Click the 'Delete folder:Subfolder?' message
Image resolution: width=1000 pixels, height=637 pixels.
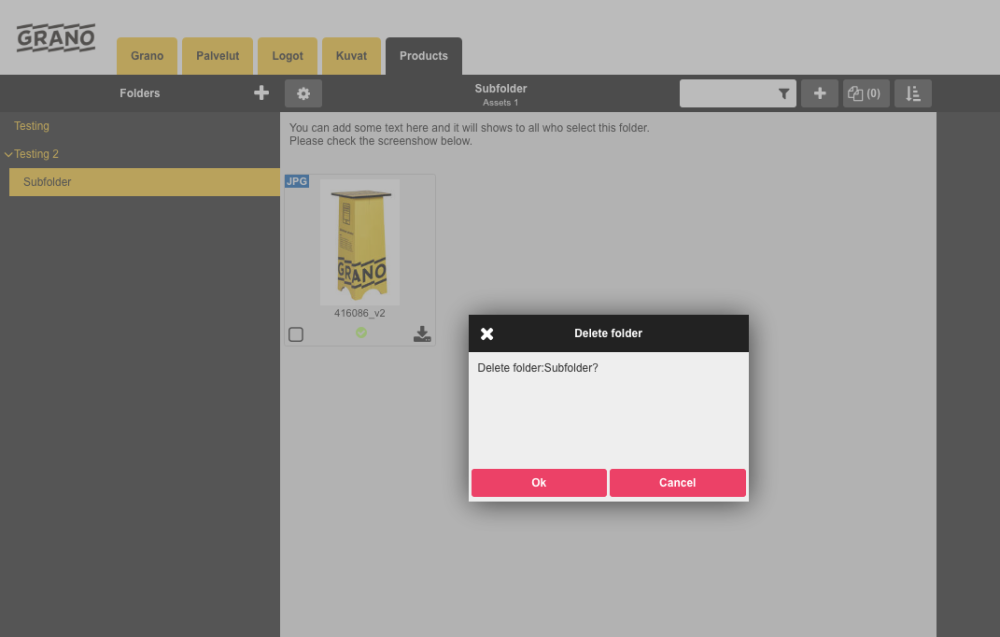click(x=538, y=368)
